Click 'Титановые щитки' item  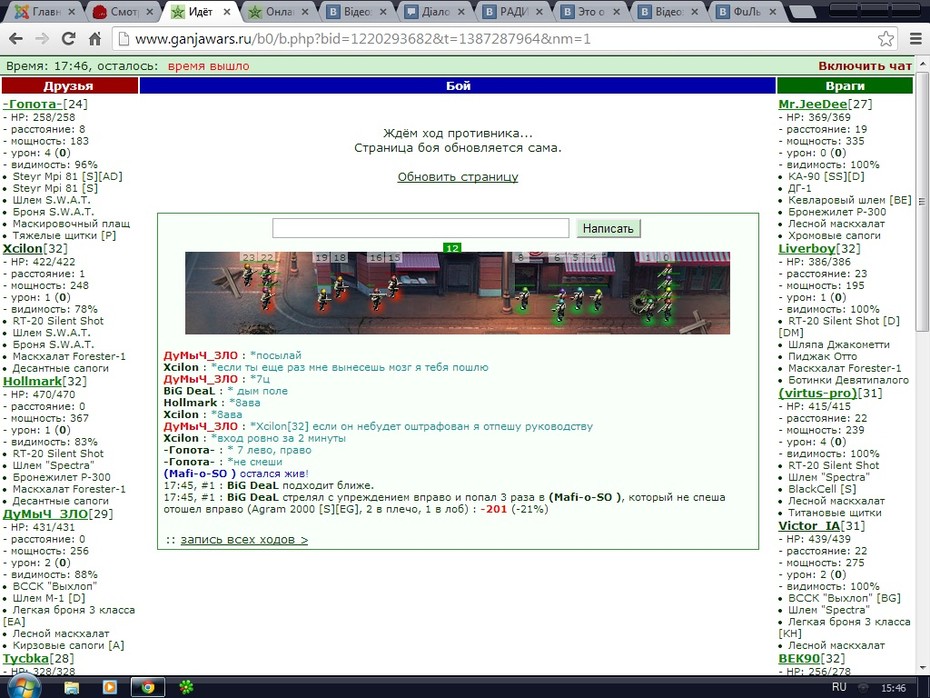(x=835, y=514)
